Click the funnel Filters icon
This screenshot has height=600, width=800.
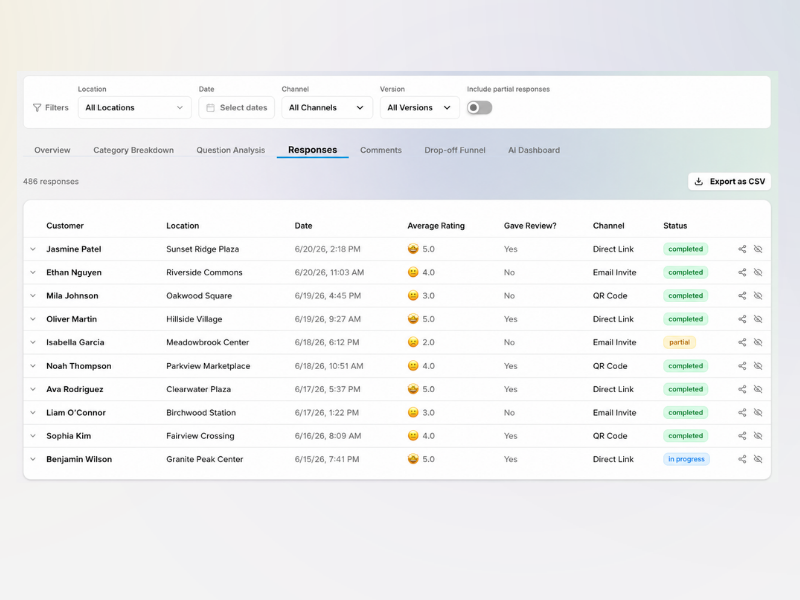pos(37,108)
